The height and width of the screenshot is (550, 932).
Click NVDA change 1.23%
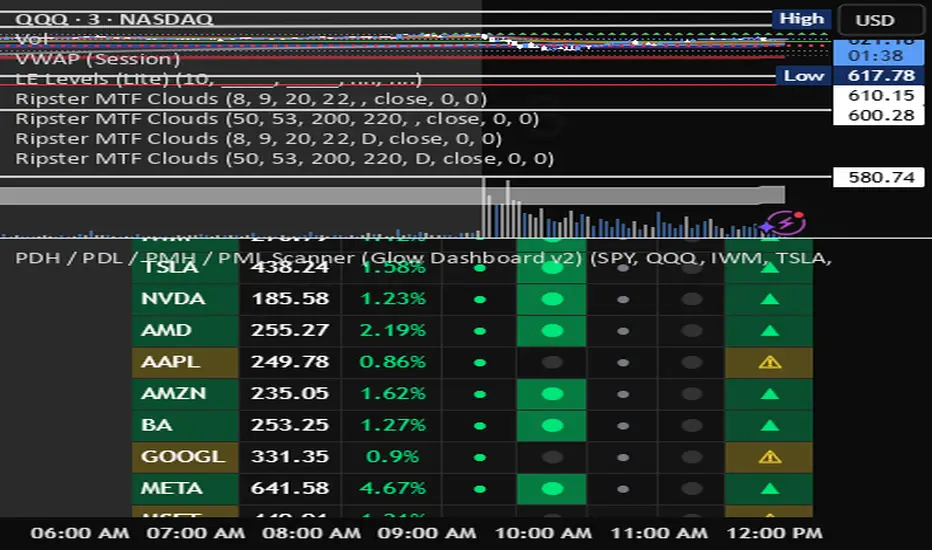point(393,298)
